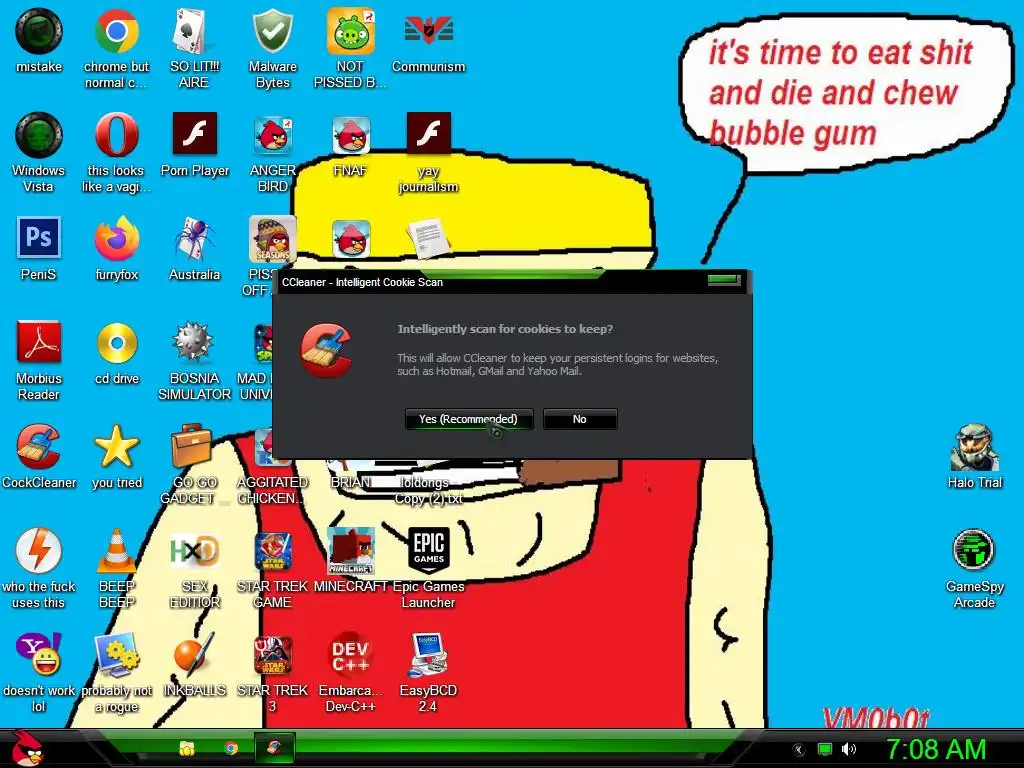Viewport: 1024px width, 768px height.
Task: Select the Communism desktop icon
Action: [x=428, y=40]
